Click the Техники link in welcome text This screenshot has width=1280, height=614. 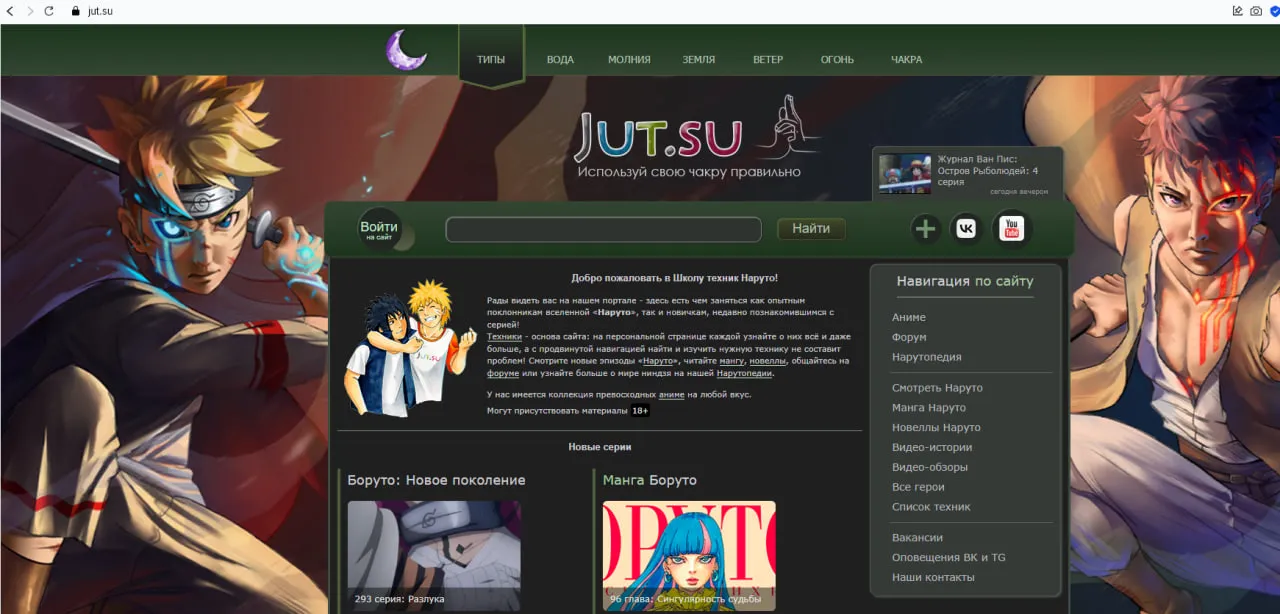(504, 337)
